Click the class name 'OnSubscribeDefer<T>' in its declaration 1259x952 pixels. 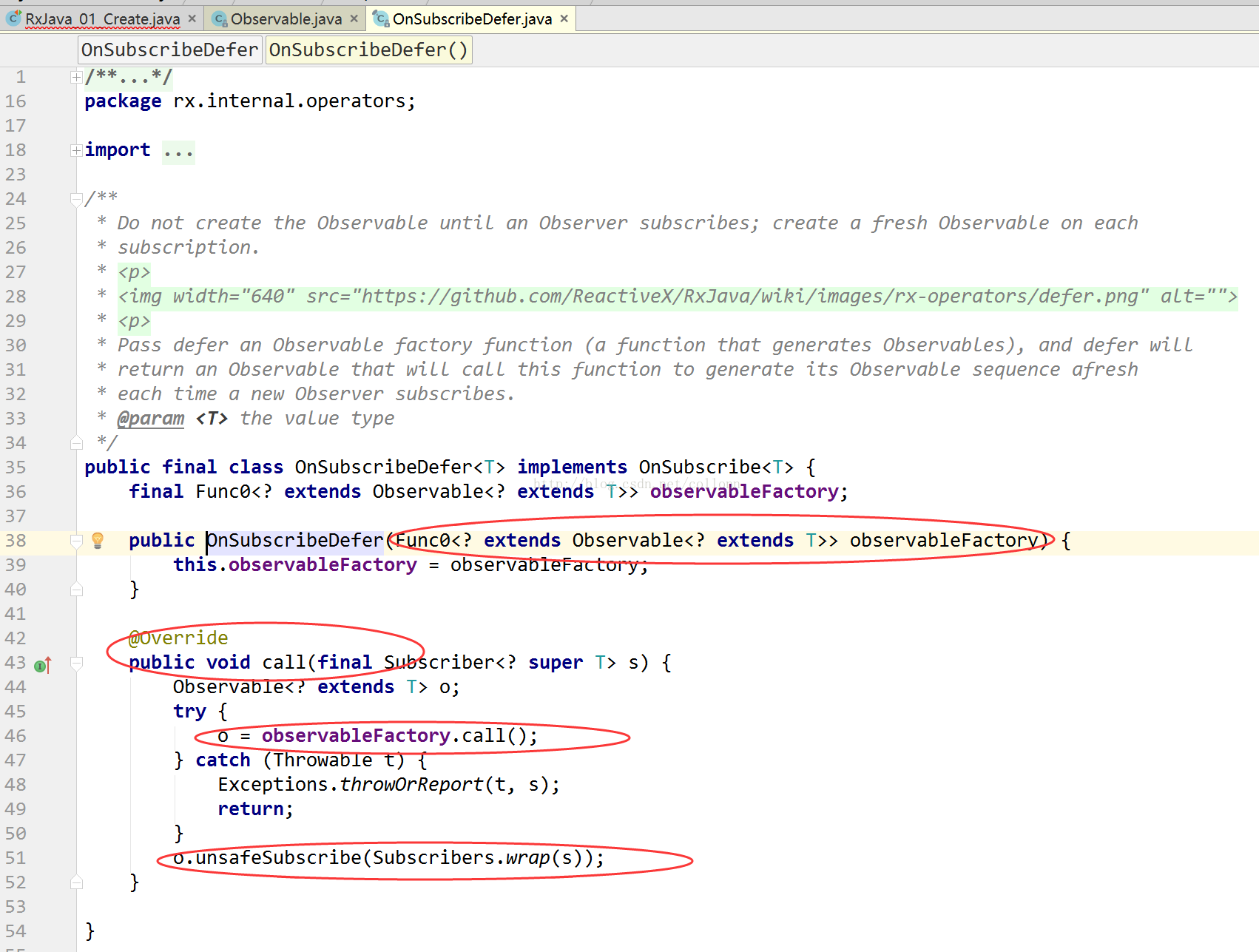400,467
